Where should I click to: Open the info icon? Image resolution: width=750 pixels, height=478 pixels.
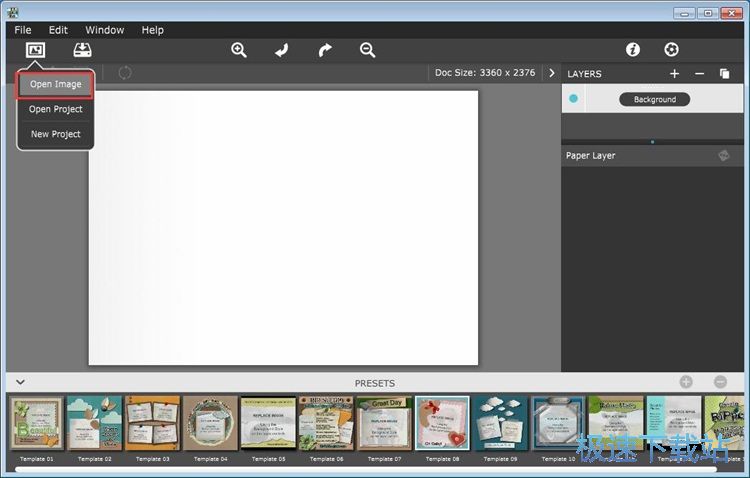click(632, 50)
